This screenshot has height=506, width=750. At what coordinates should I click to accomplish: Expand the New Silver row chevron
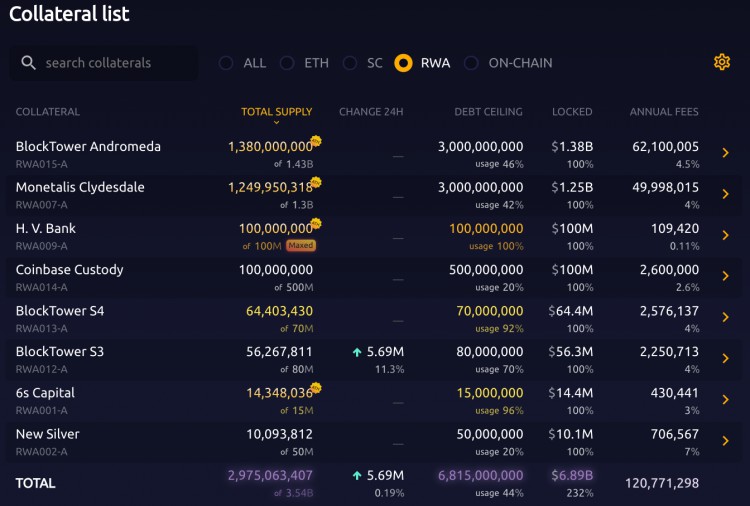pos(725,441)
